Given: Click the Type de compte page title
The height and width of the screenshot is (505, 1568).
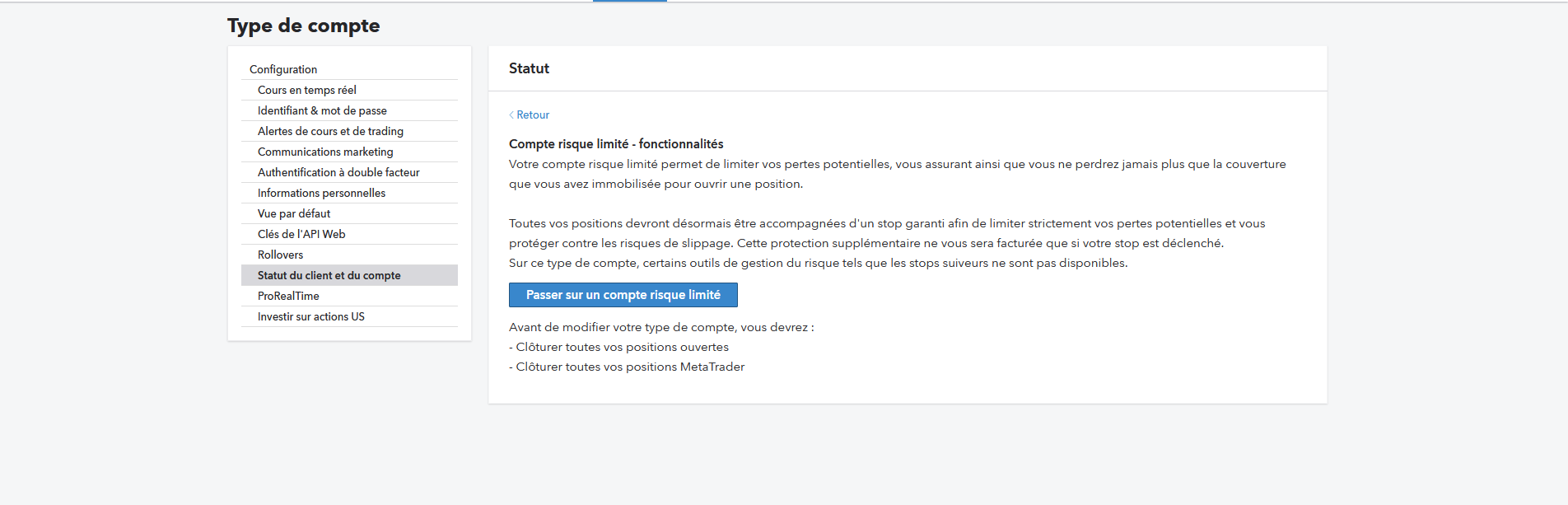Looking at the screenshot, I should pyautogui.click(x=303, y=26).
